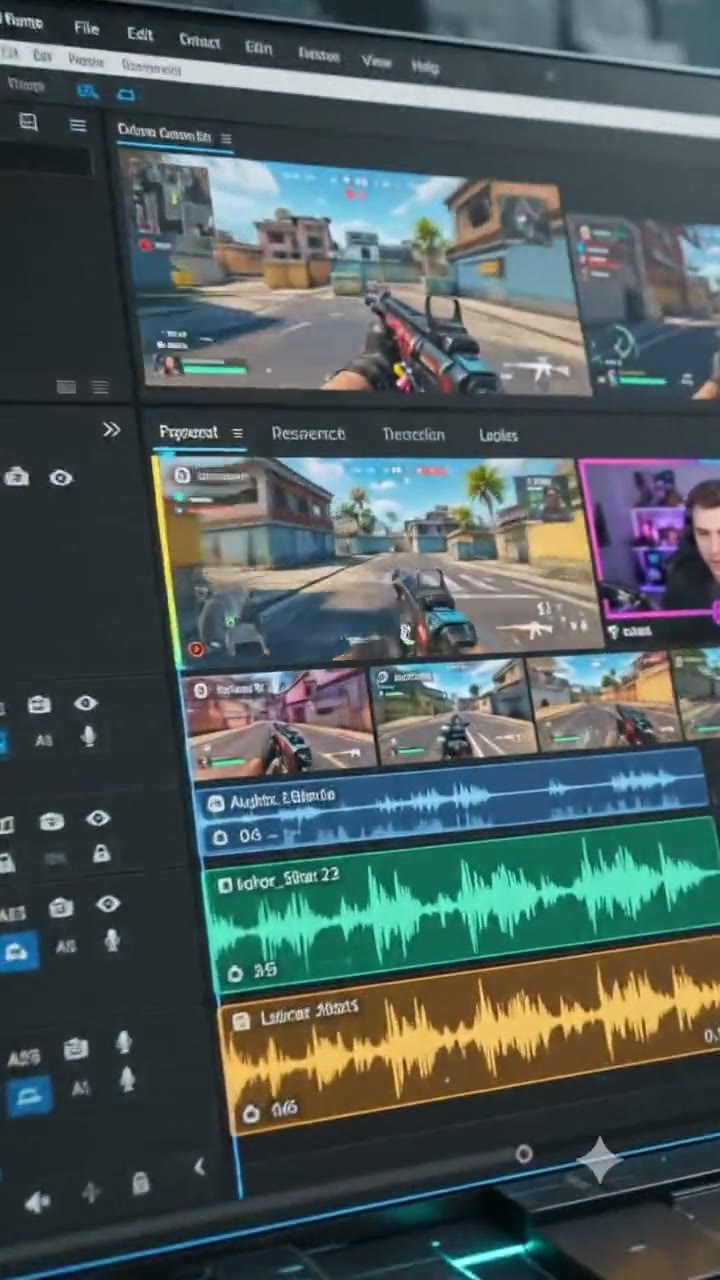The width and height of the screenshot is (720, 1280).
Task: Click the add track plus icon
Action: click(x=91, y=1192)
